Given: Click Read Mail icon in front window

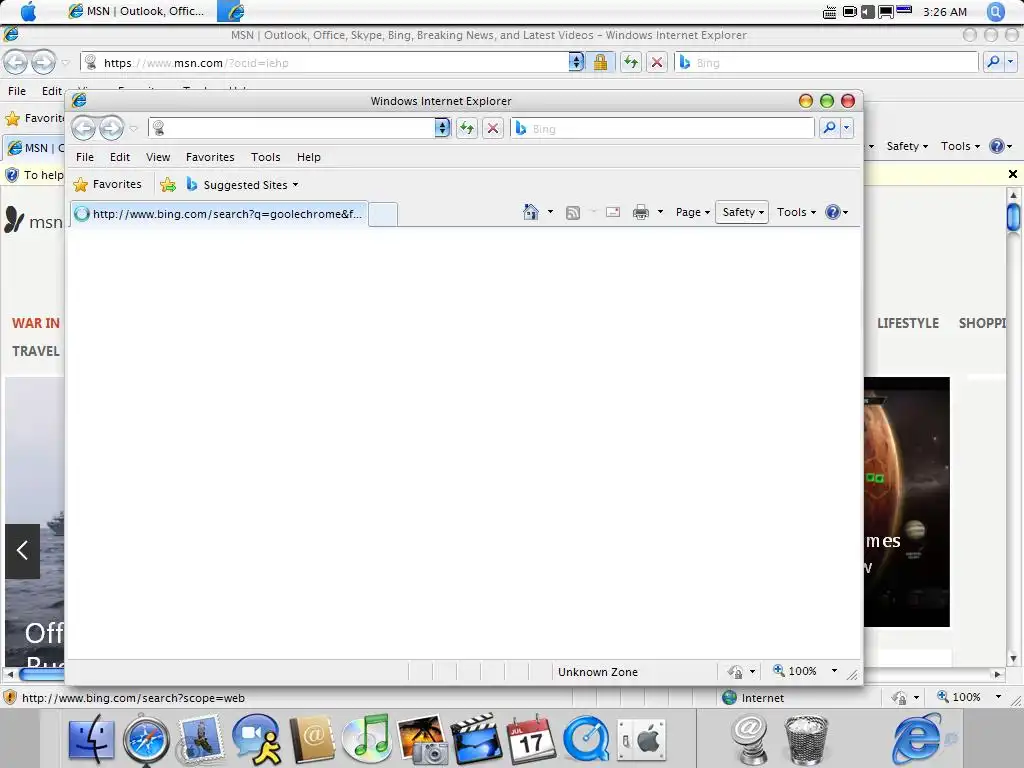Looking at the screenshot, I should coord(613,212).
